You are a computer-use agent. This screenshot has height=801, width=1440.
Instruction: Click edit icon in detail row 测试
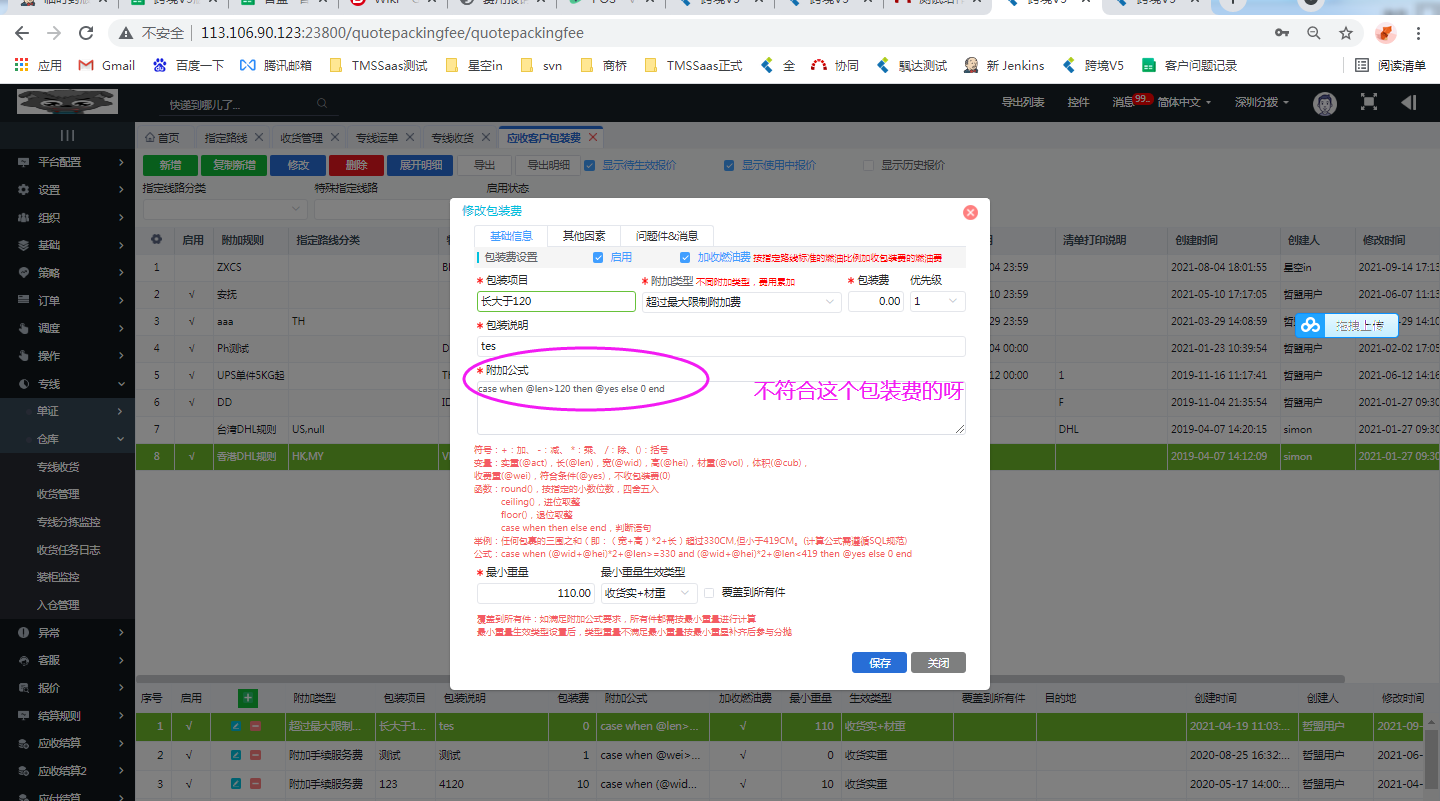[x=237, y=756]
